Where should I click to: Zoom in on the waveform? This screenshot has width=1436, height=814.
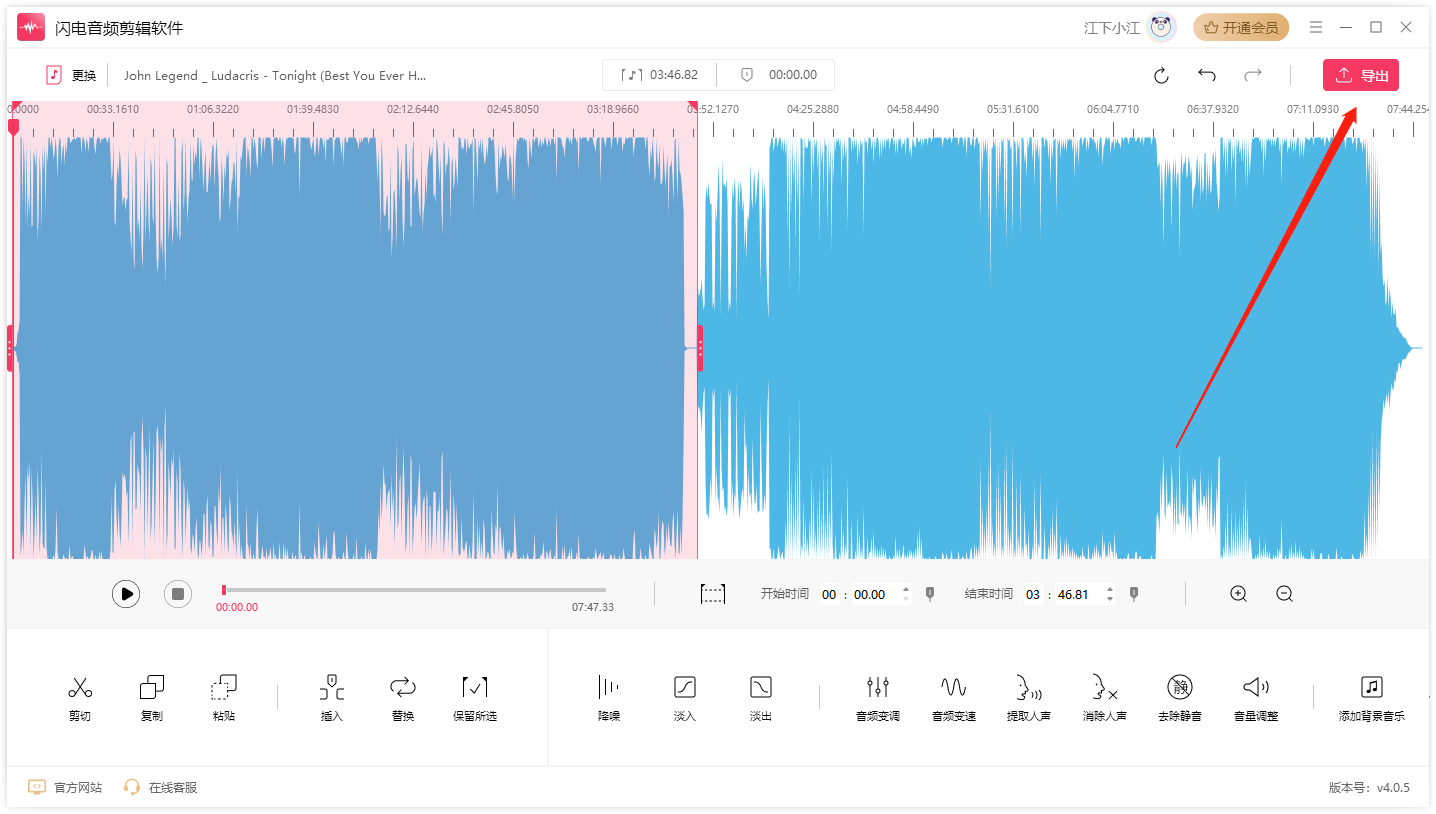(1239, 594)
